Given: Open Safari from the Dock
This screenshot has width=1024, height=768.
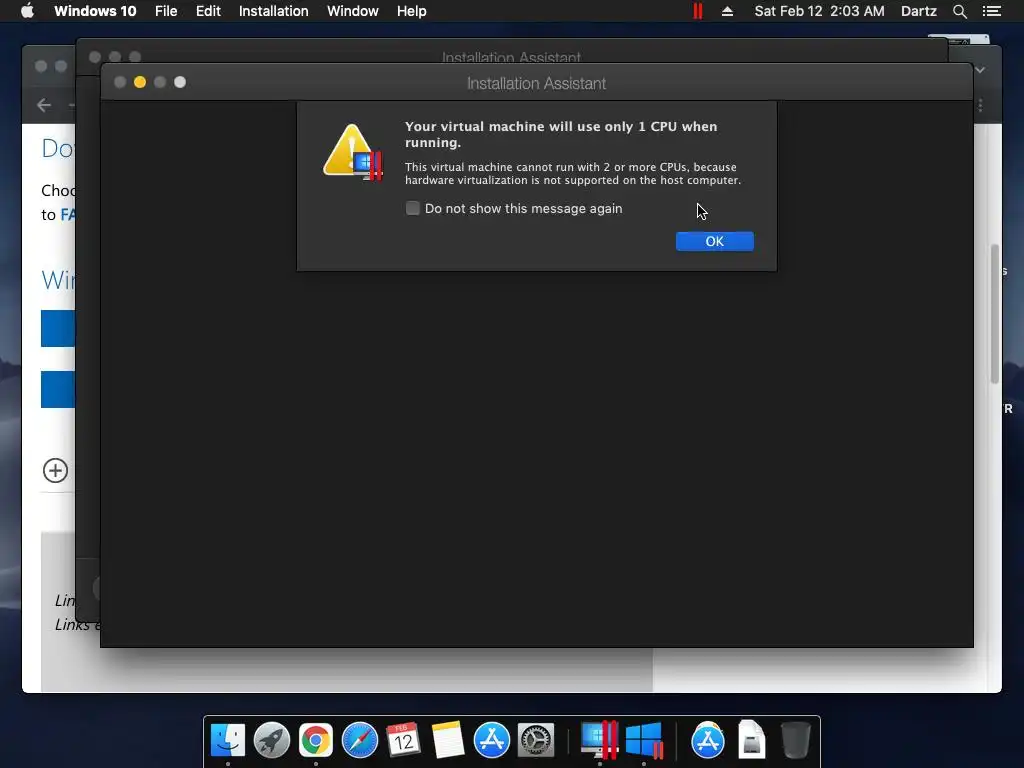Looking at the screenshot, I should (360, 740).
